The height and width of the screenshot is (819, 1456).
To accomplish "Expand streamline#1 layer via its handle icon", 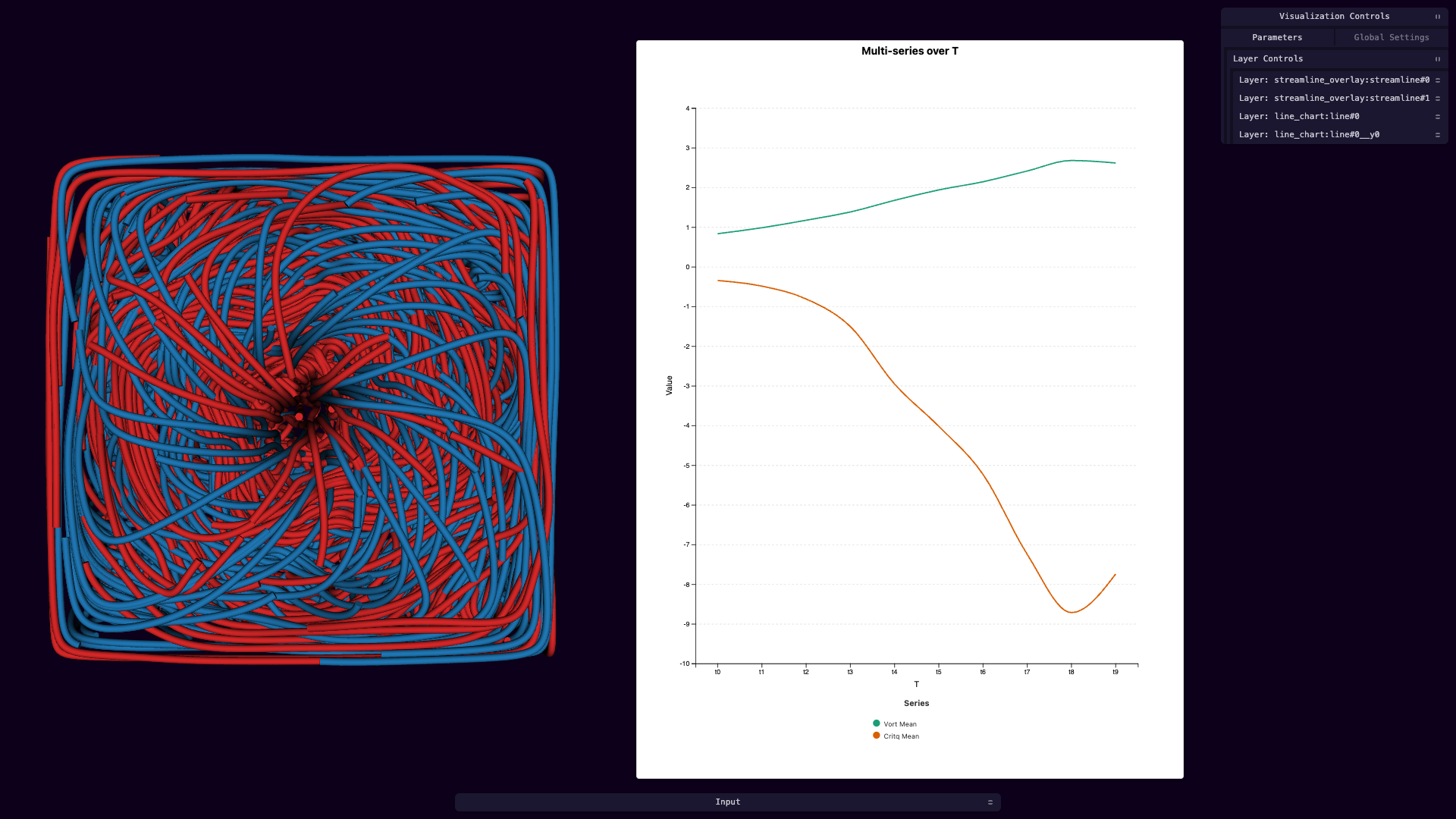I will click(x=1437, y=99).
